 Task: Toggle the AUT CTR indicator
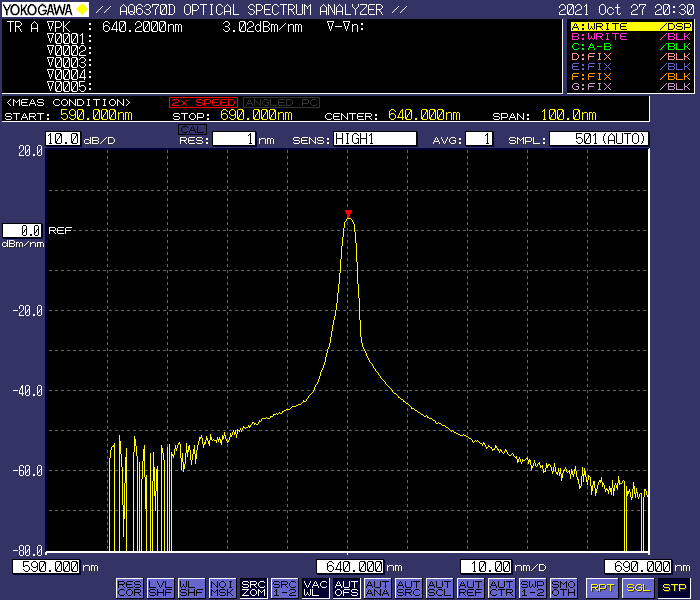point(502,588)
